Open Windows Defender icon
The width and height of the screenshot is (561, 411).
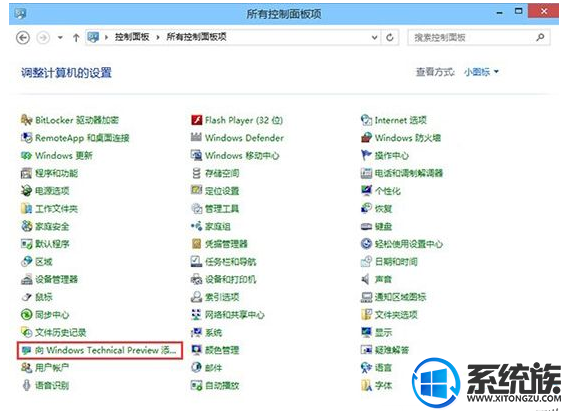pos(196,137)
